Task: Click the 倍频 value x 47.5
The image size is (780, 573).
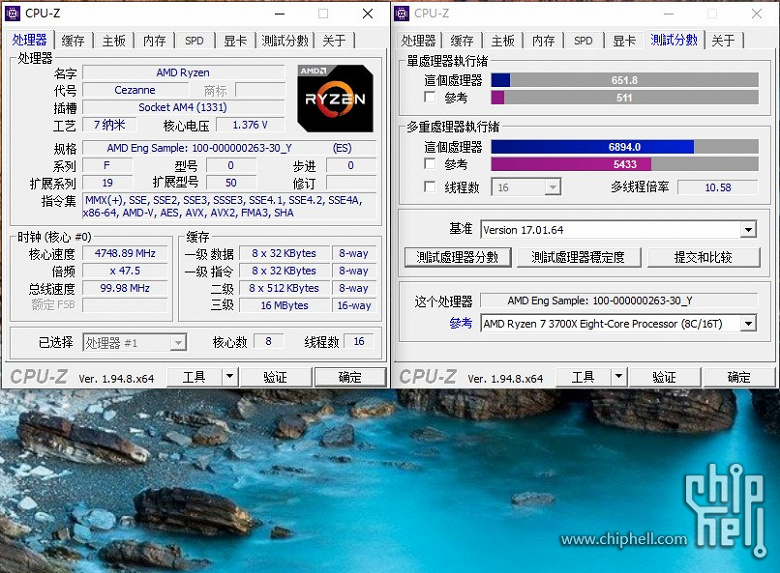Action: (125, 271)
